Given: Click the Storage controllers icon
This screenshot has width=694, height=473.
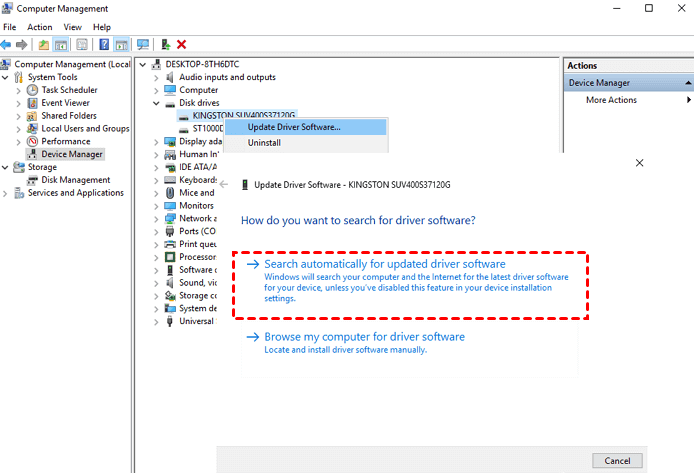Looking at the screenshot, I should tap(170, 296).
